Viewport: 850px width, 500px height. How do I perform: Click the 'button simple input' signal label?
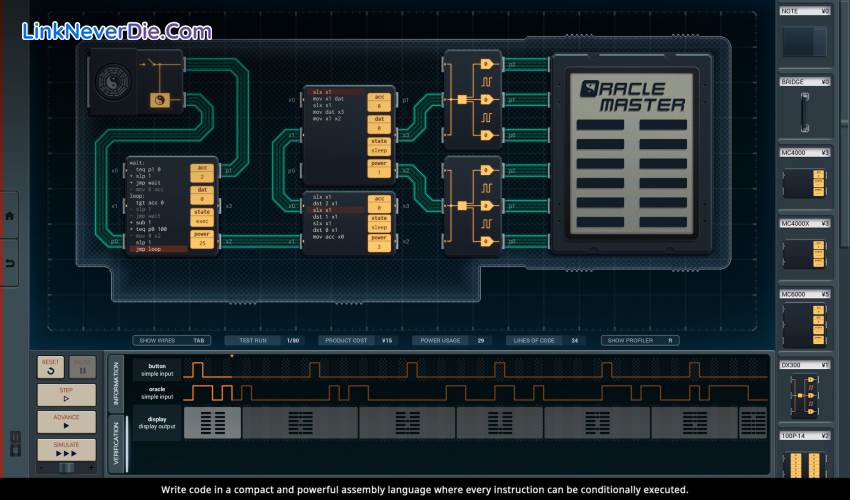pos(157,370)
